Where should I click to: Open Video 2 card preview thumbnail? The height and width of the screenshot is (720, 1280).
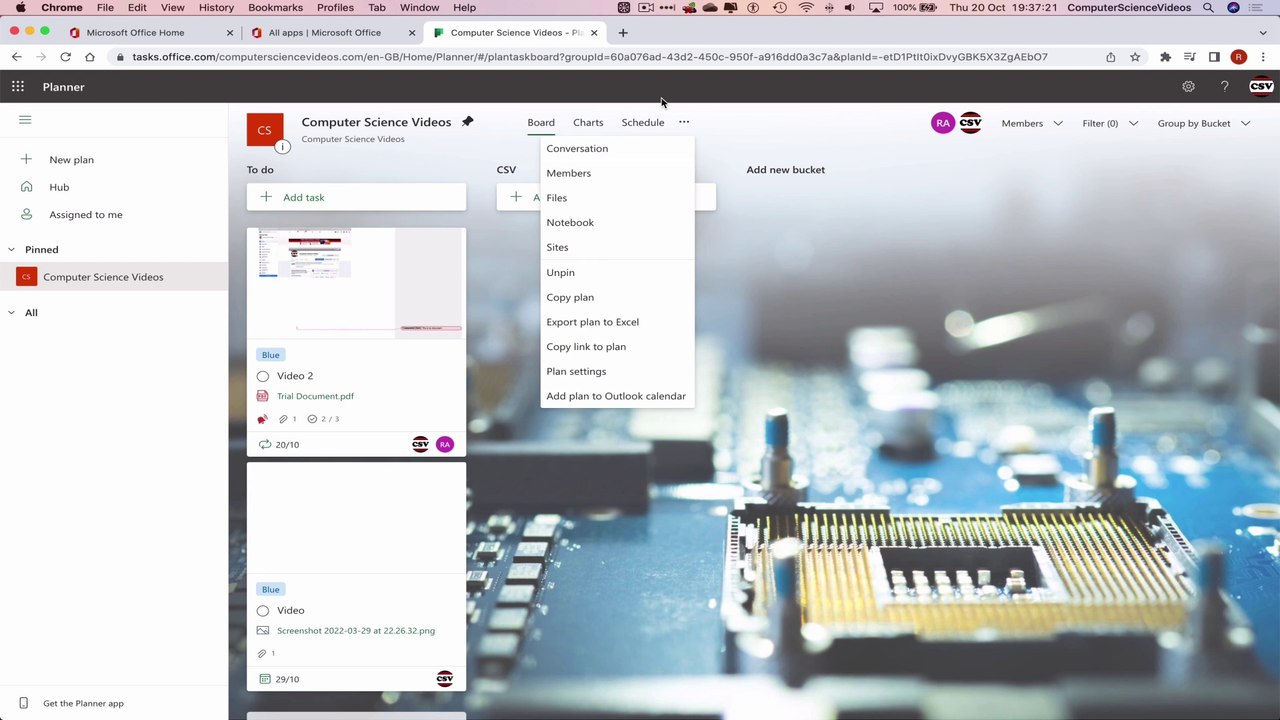pos(356,283)
